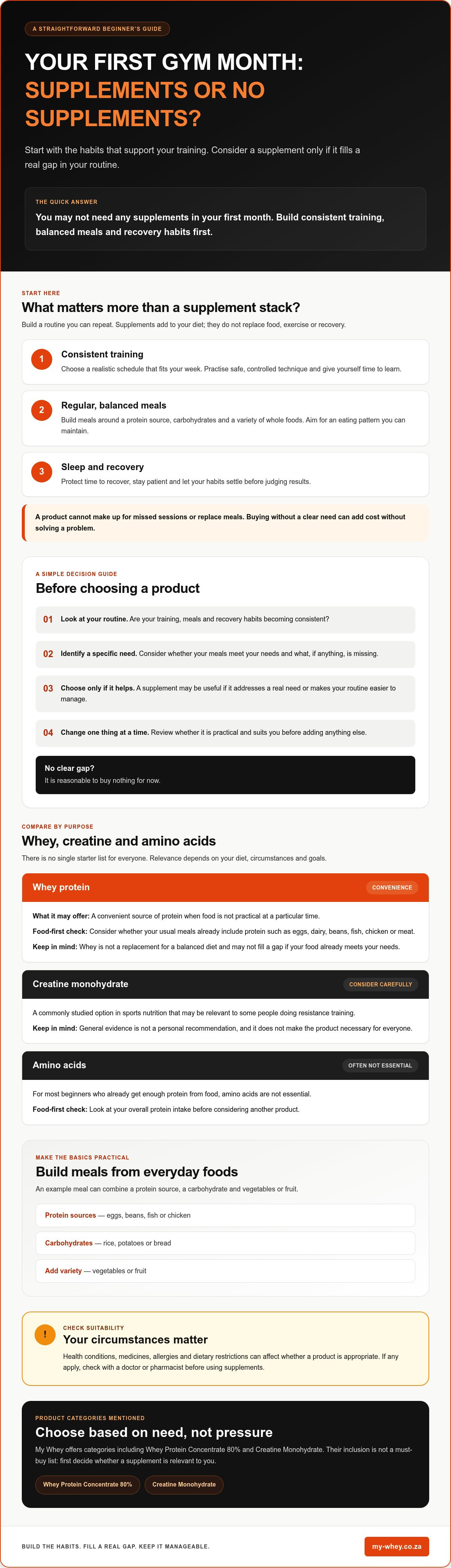This screenshot has height=1568, width=451.
Task: Select the 03 step number
Action: coord(48,688)
